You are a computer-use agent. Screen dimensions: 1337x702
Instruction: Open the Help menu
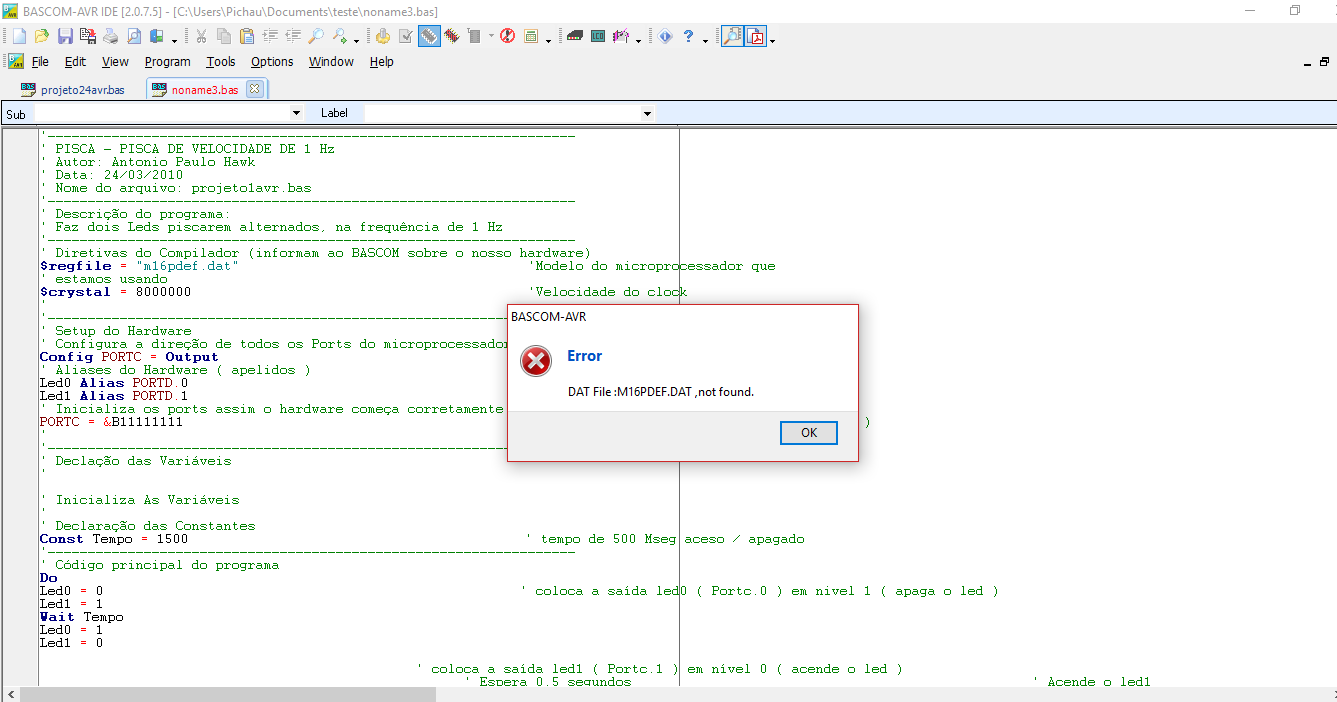pyautogui.click(x=382, y=62)
